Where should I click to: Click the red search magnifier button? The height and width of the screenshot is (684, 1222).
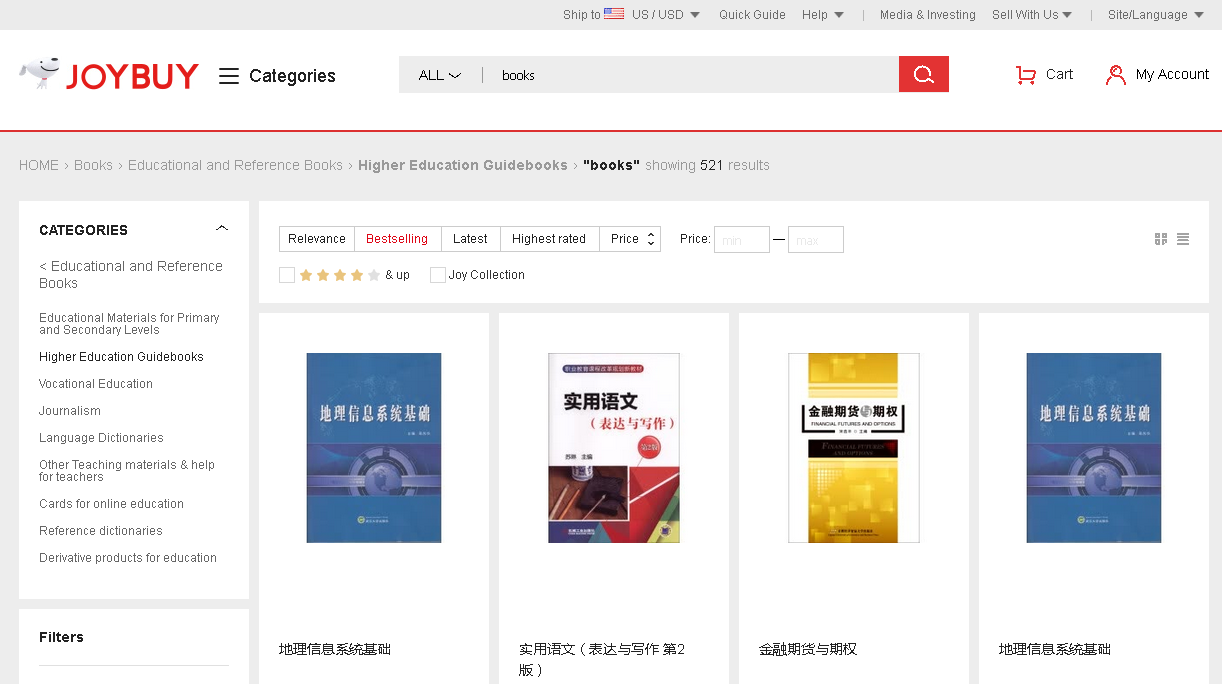[x=923, y=75]
